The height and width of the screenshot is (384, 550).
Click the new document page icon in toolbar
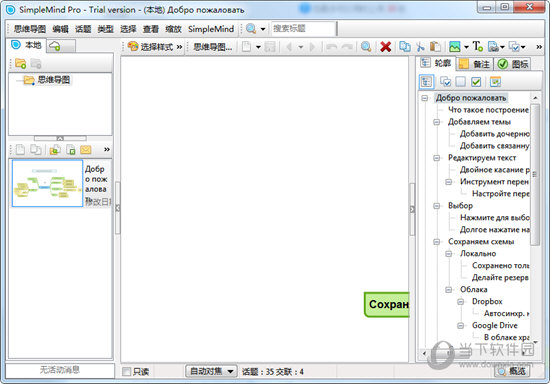point(247,46)
